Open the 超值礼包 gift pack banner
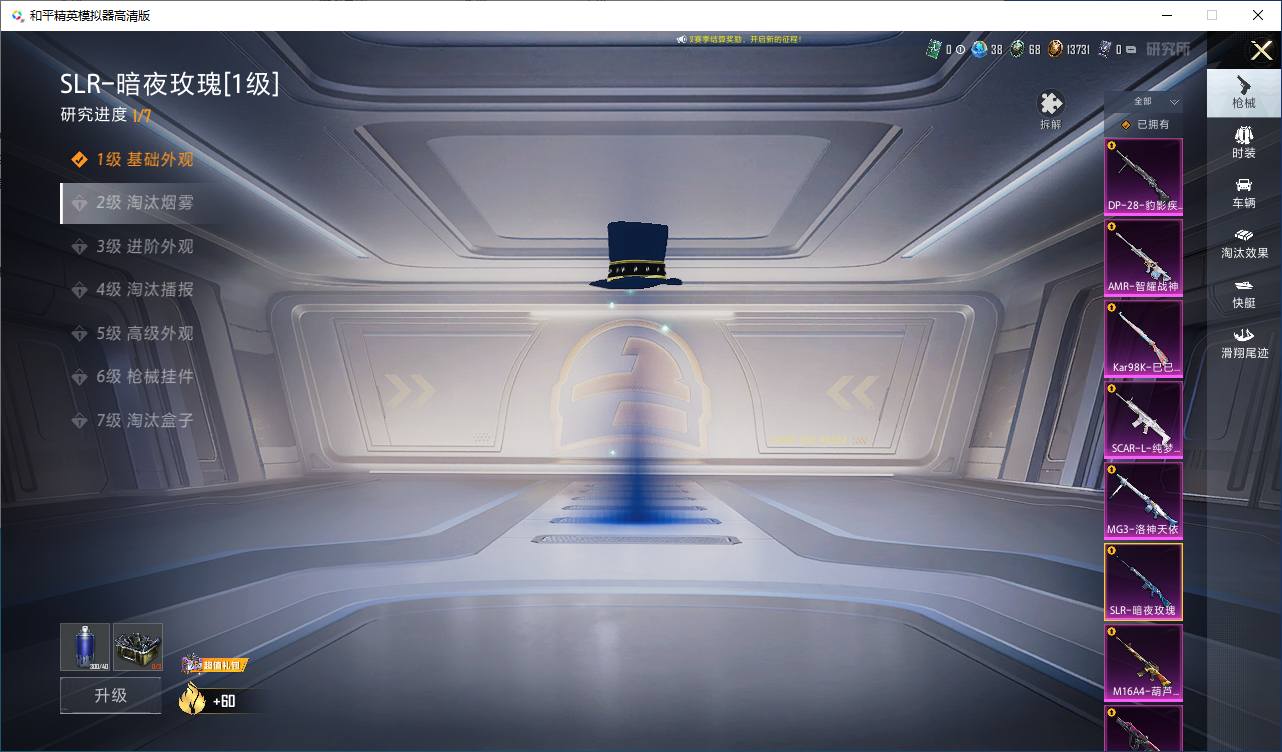This screenshot has width=1282, height=752. [214, 664]
